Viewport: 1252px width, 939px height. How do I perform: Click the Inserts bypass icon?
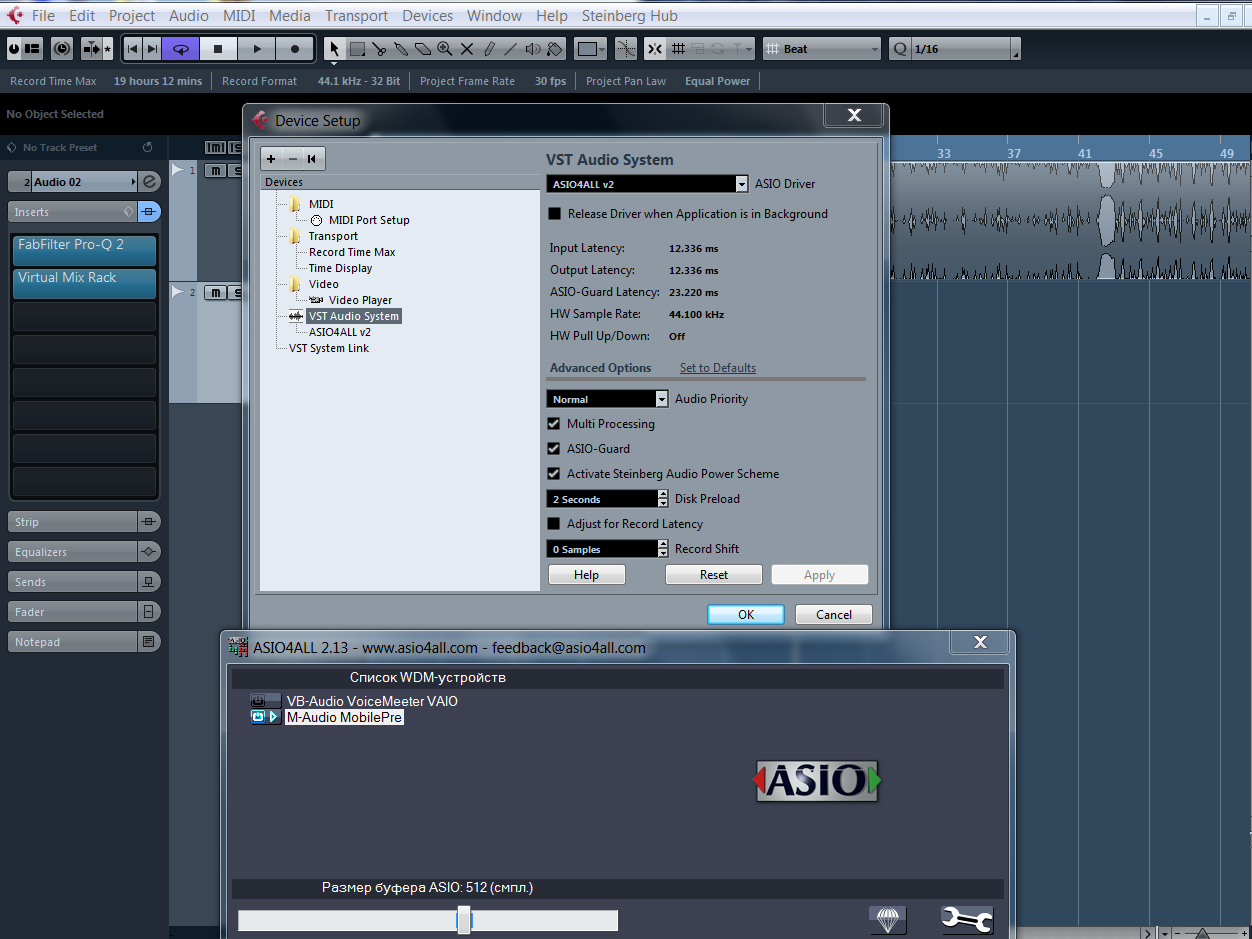[148, 212]
